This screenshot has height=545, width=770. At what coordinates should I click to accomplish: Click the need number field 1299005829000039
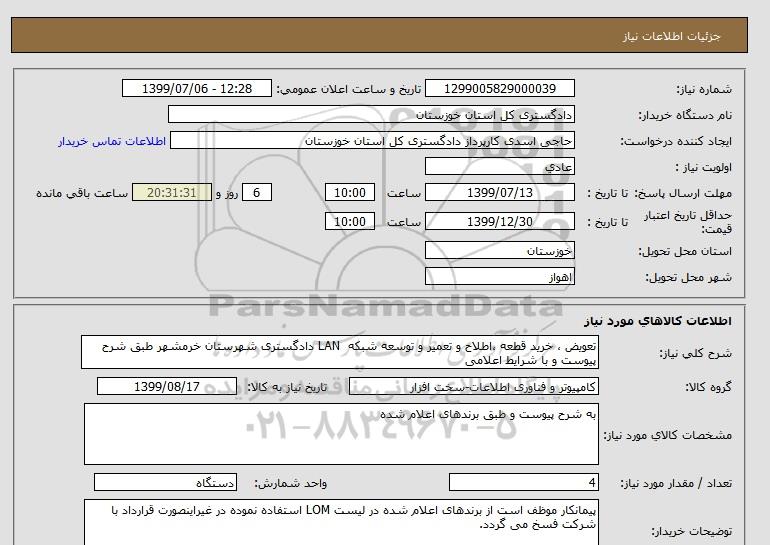(499, 88)
